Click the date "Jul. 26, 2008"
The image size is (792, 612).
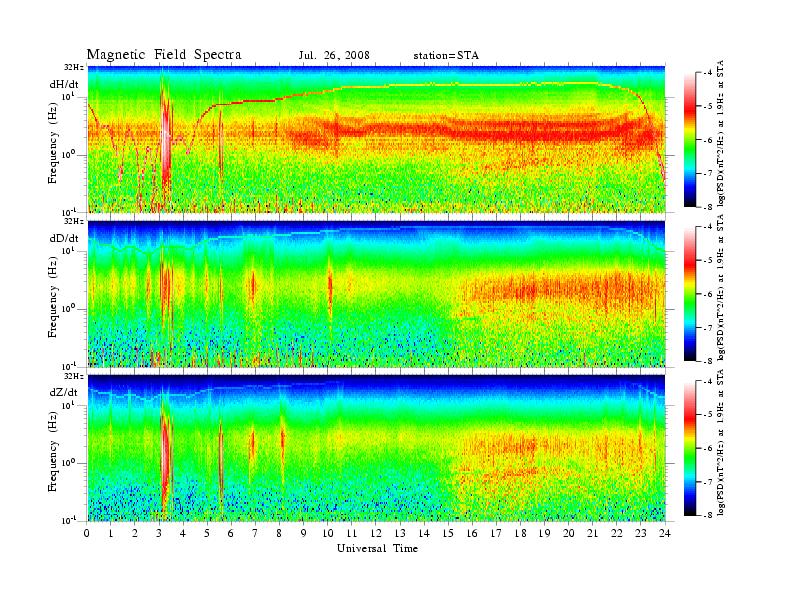pyautogui.click(x=334, y=56)
